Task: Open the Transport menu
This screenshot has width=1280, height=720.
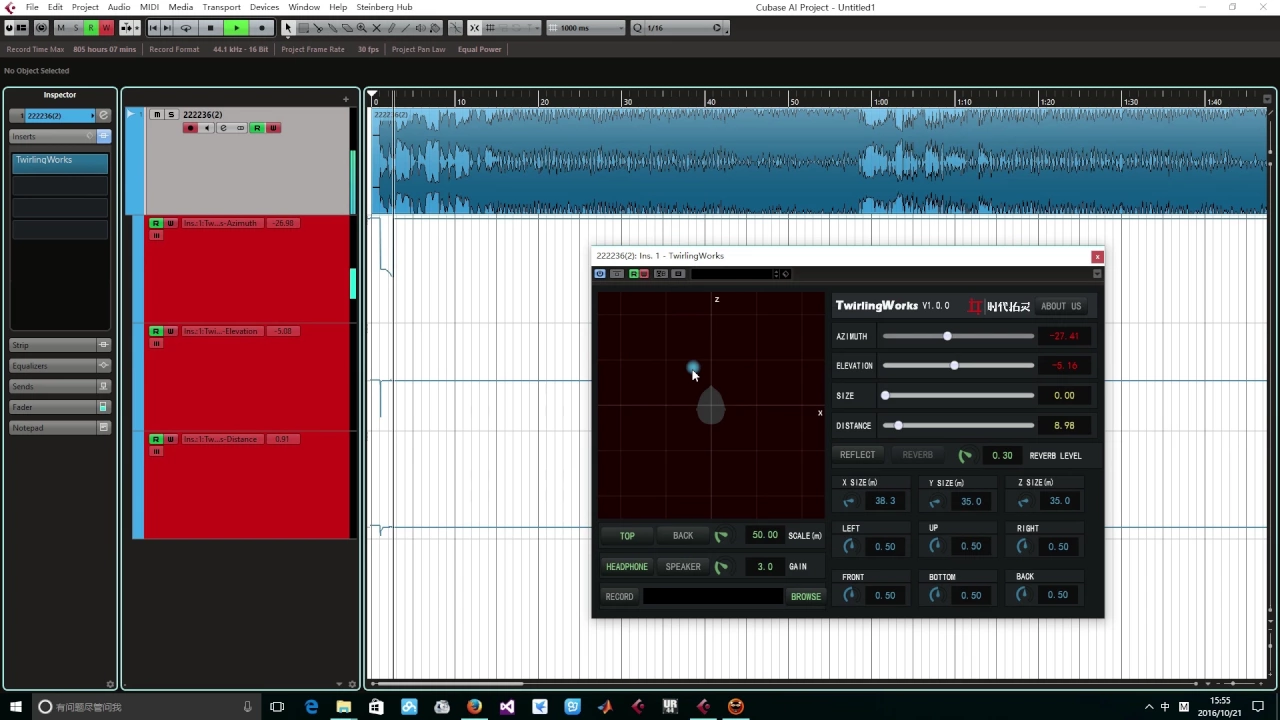Action: click(x=221, y=7)
